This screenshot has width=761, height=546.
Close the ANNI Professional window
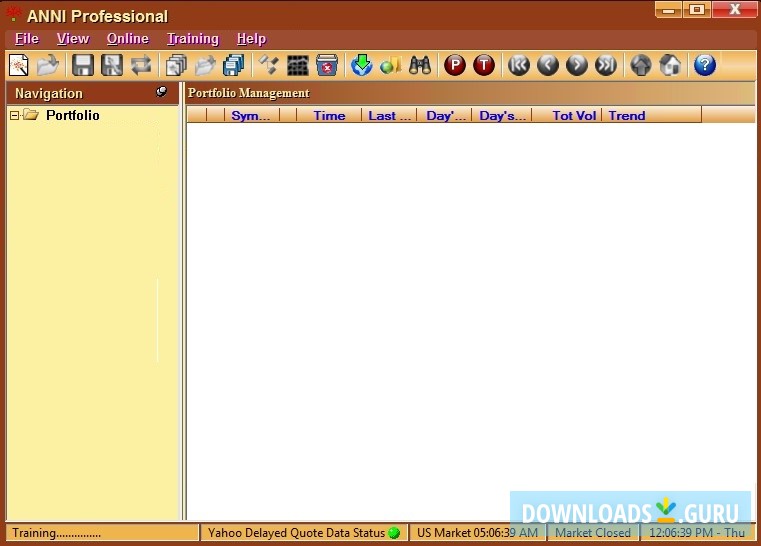point(734,10)
